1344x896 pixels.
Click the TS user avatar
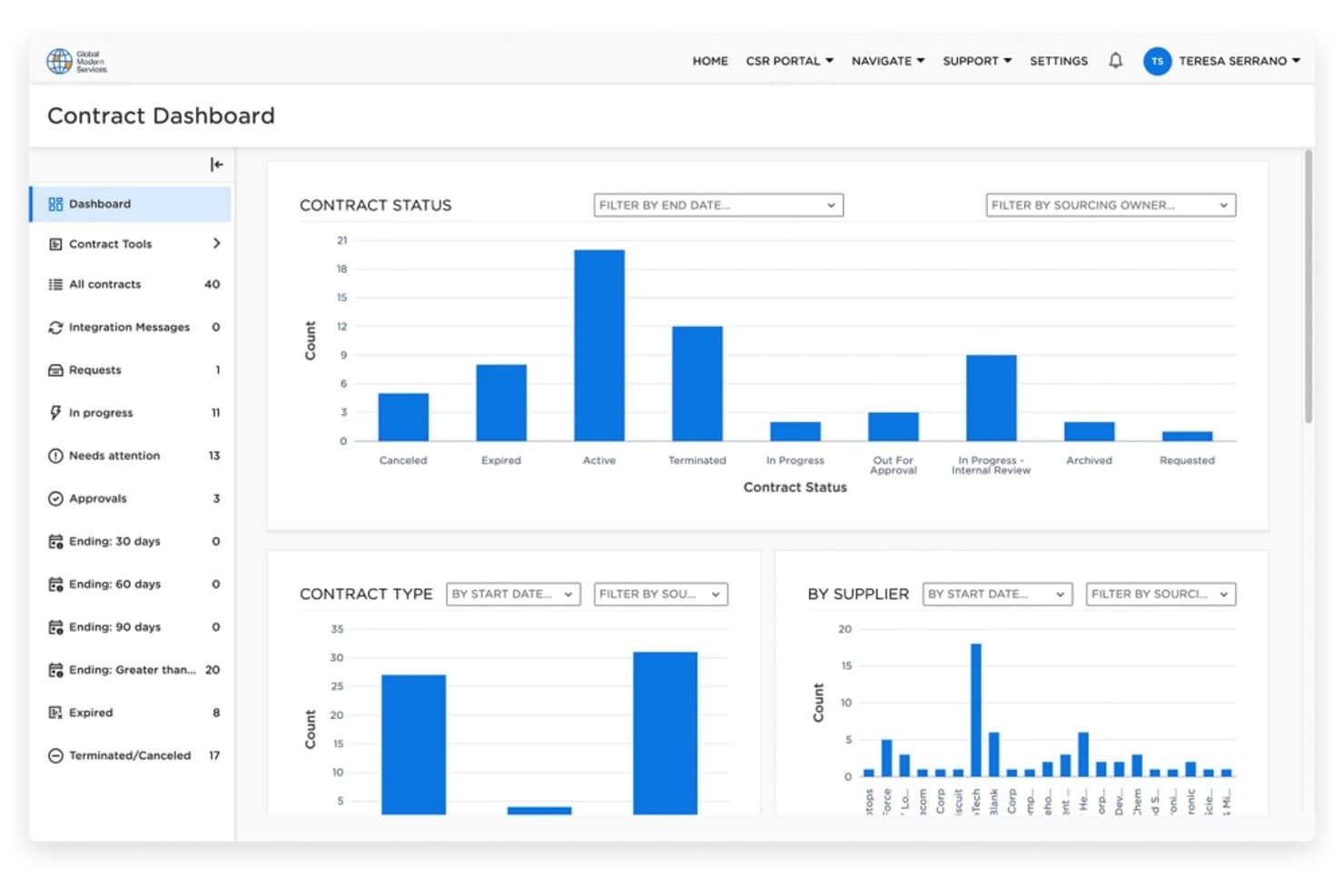(1157, 61)
